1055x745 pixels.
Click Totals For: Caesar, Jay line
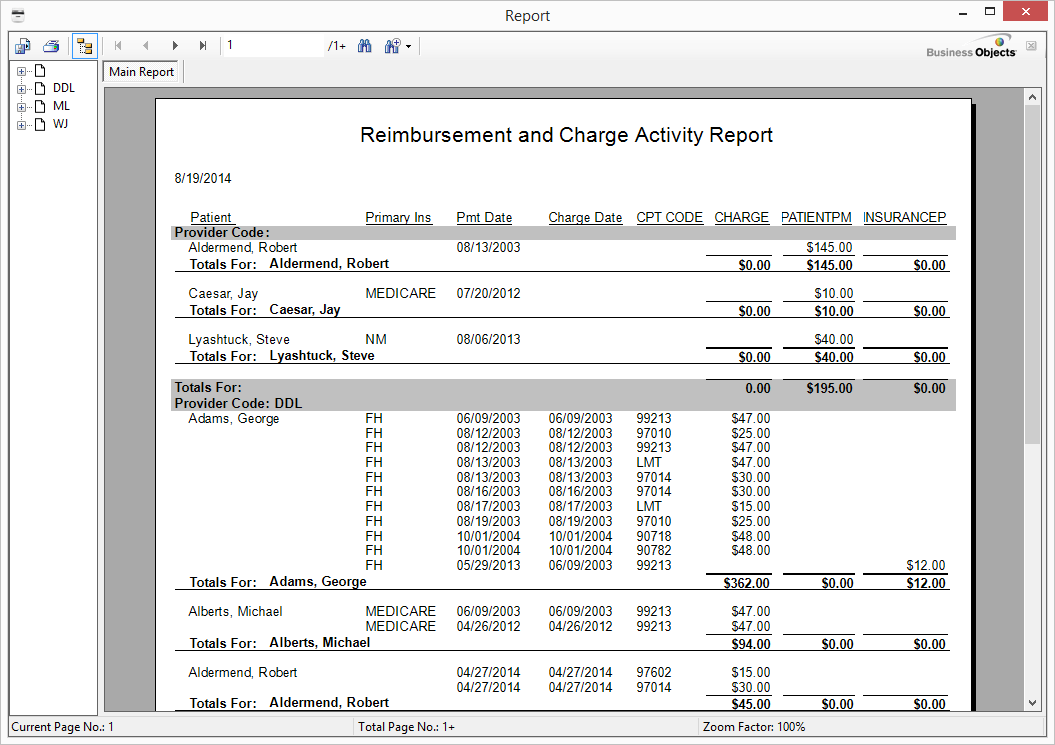point(264,310)
